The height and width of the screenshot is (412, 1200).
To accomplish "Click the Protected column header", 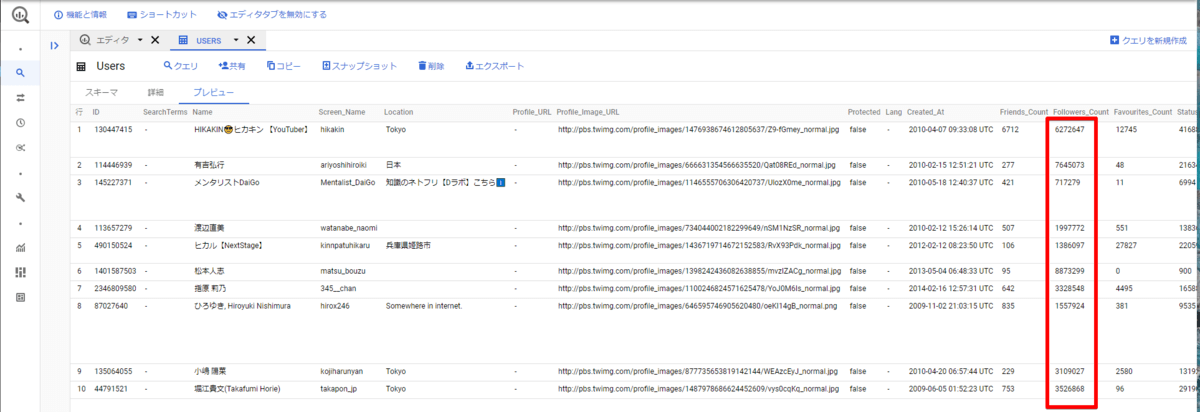I will [864, 111].
